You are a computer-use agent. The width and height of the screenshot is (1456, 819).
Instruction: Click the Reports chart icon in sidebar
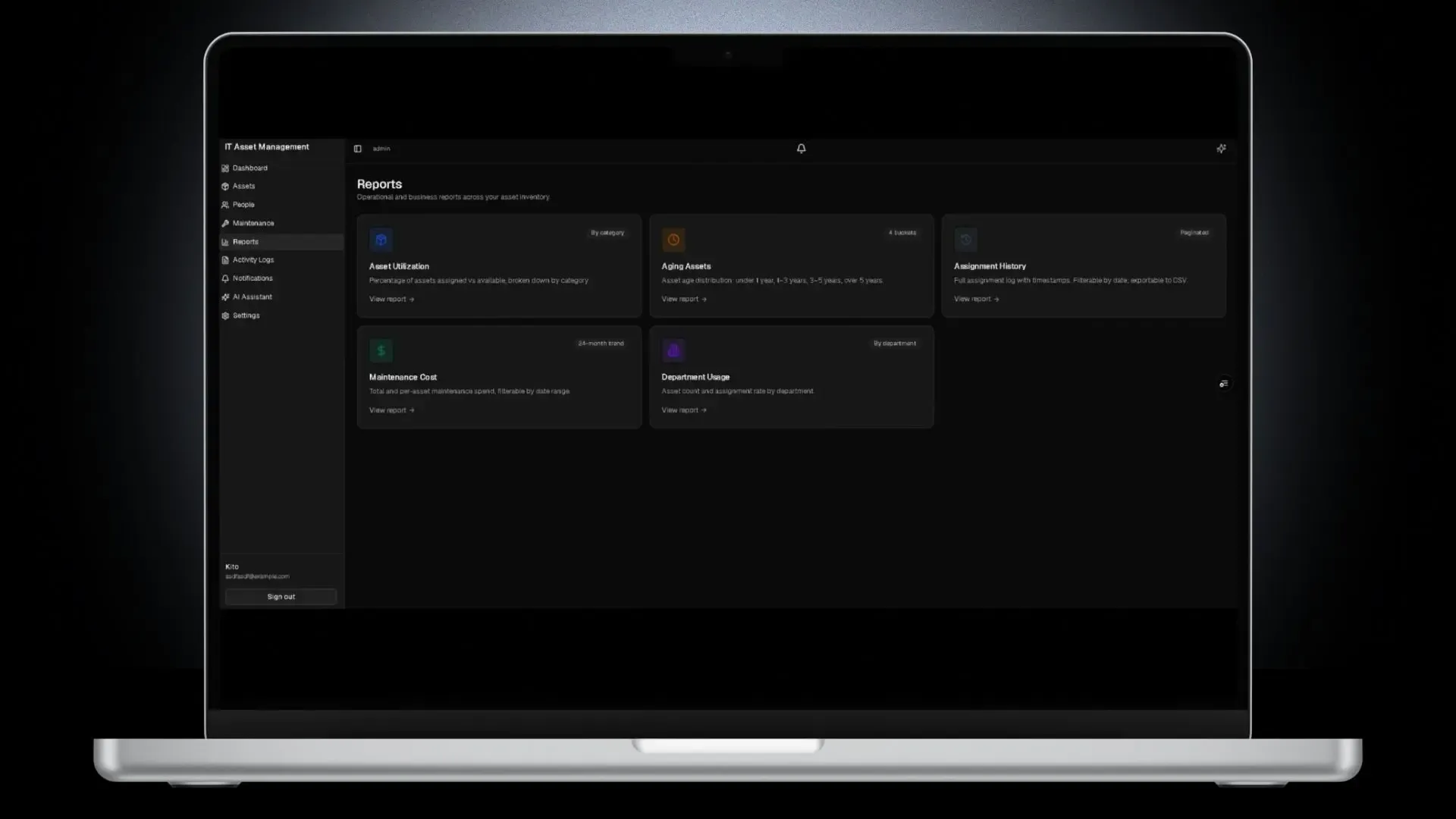point(225,242)
